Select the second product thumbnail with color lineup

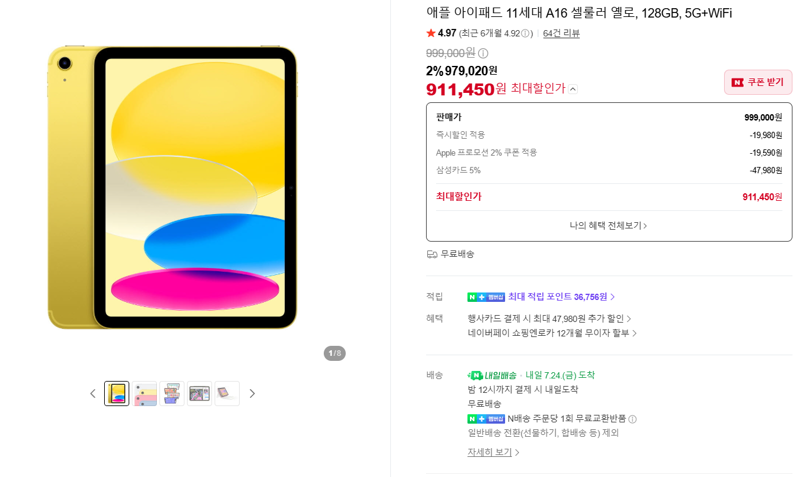click(145, 393)
